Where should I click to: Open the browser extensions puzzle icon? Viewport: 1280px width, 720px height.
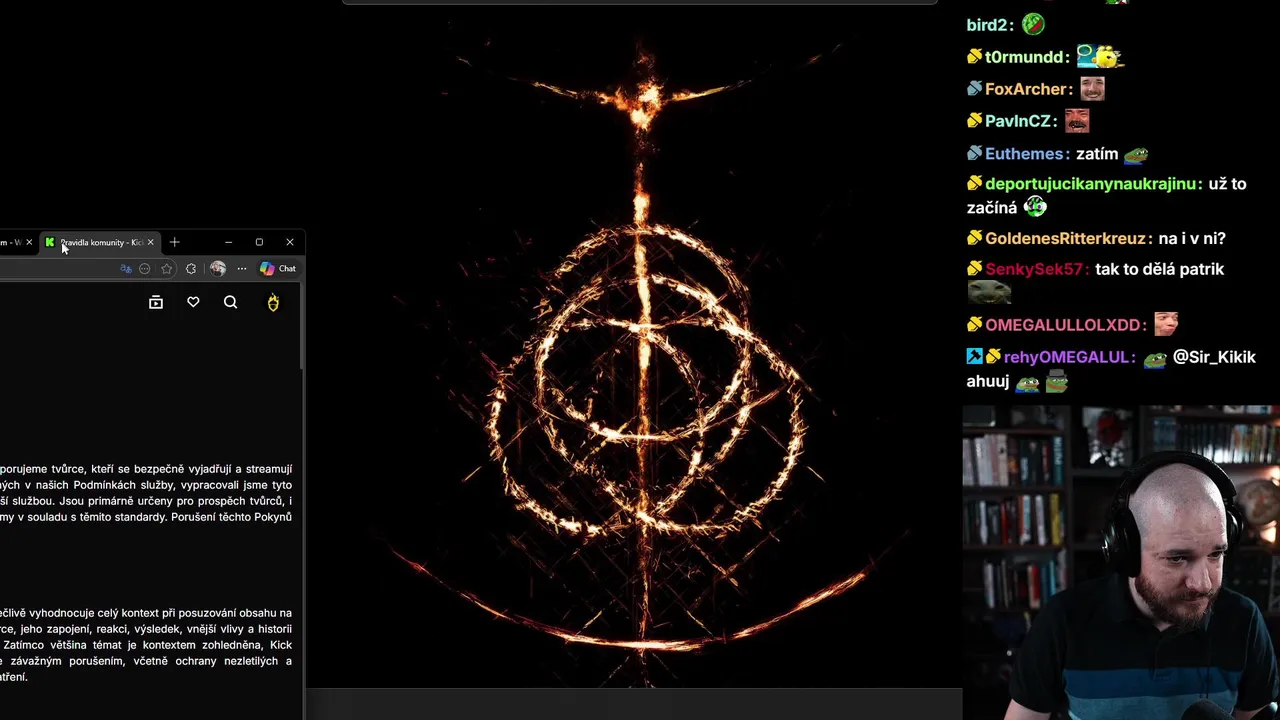click(x=191, y=268)
